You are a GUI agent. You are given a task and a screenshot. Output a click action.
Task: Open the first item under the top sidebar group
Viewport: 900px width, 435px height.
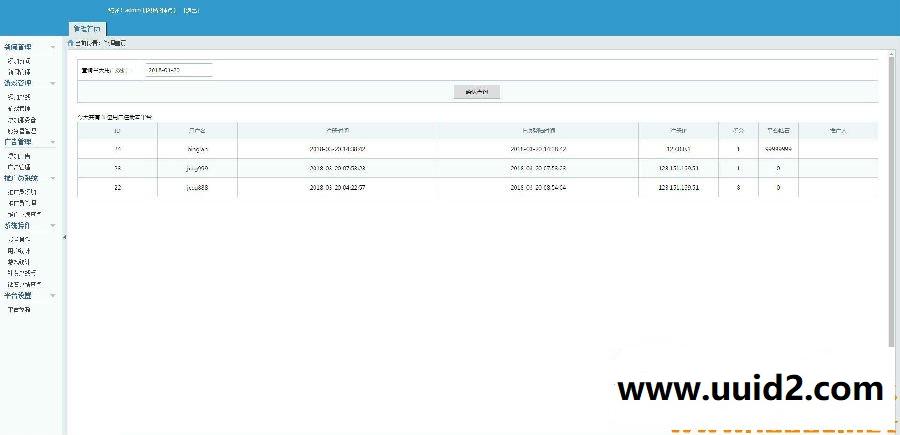tap(19, 61)
